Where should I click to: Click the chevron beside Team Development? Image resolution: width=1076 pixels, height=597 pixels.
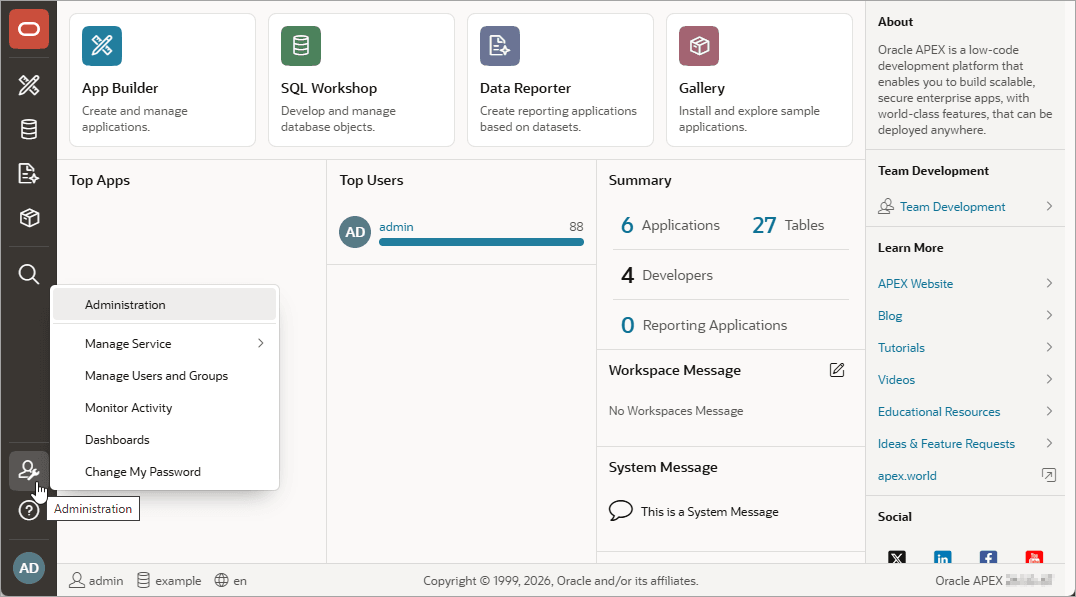[x=1049, y=206]
